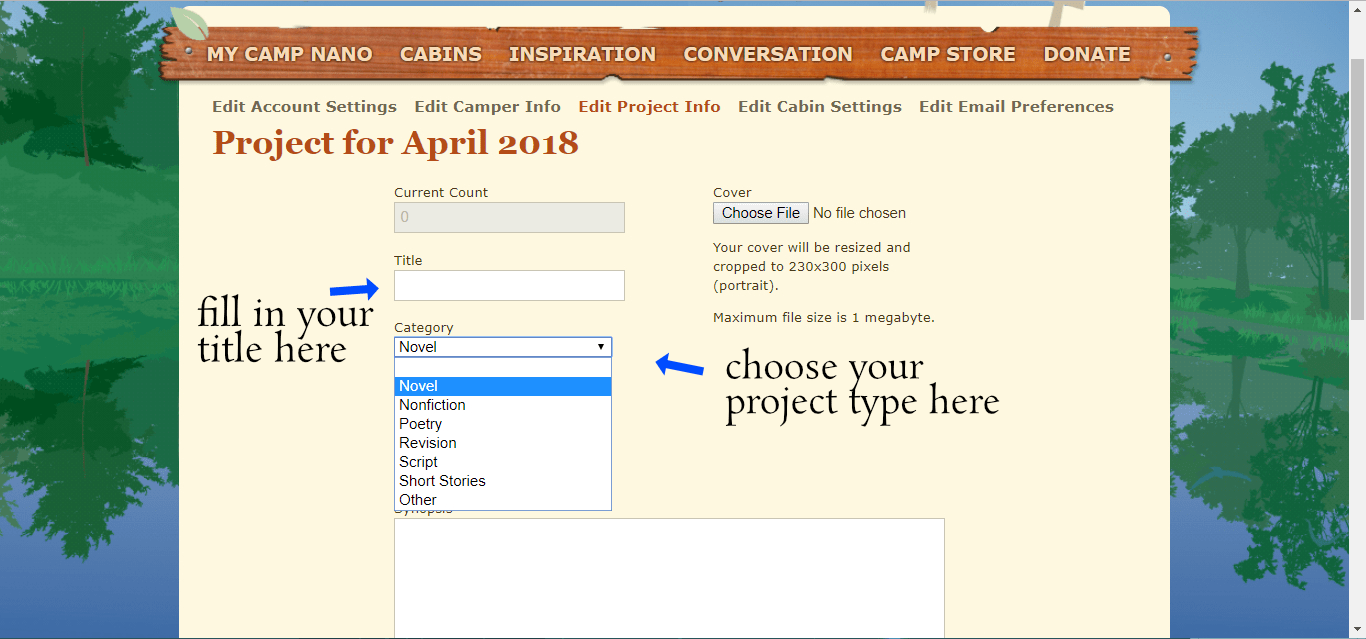Screen dimensions: 1366x639
Task: Choose the blank option in Category list
Action: point(503,367)
